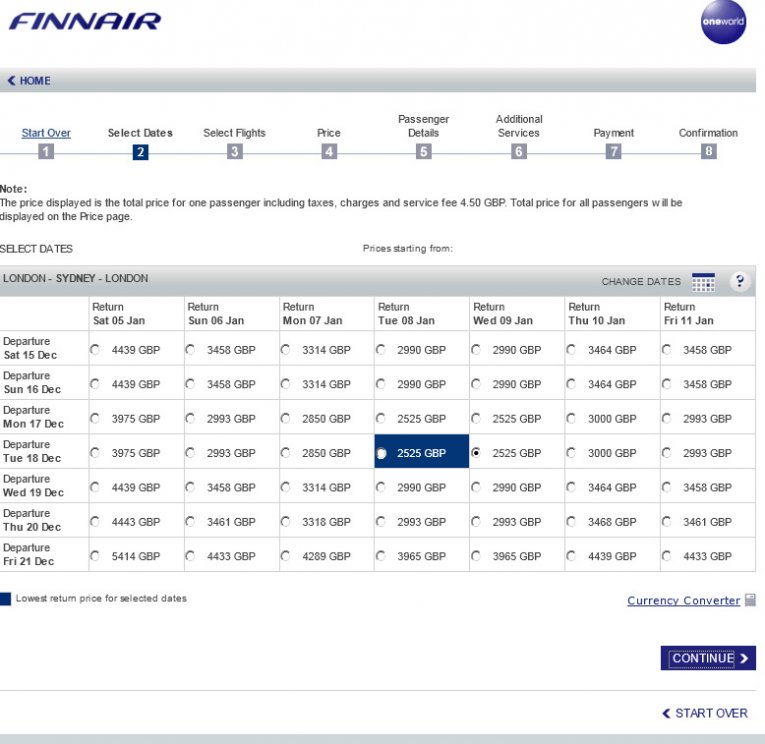This screenshot has height=744, width=765.
Task: Select Mon 17 Dec, Mon 07 Jan 2850 GBP fare
Action: click(286, 419)
